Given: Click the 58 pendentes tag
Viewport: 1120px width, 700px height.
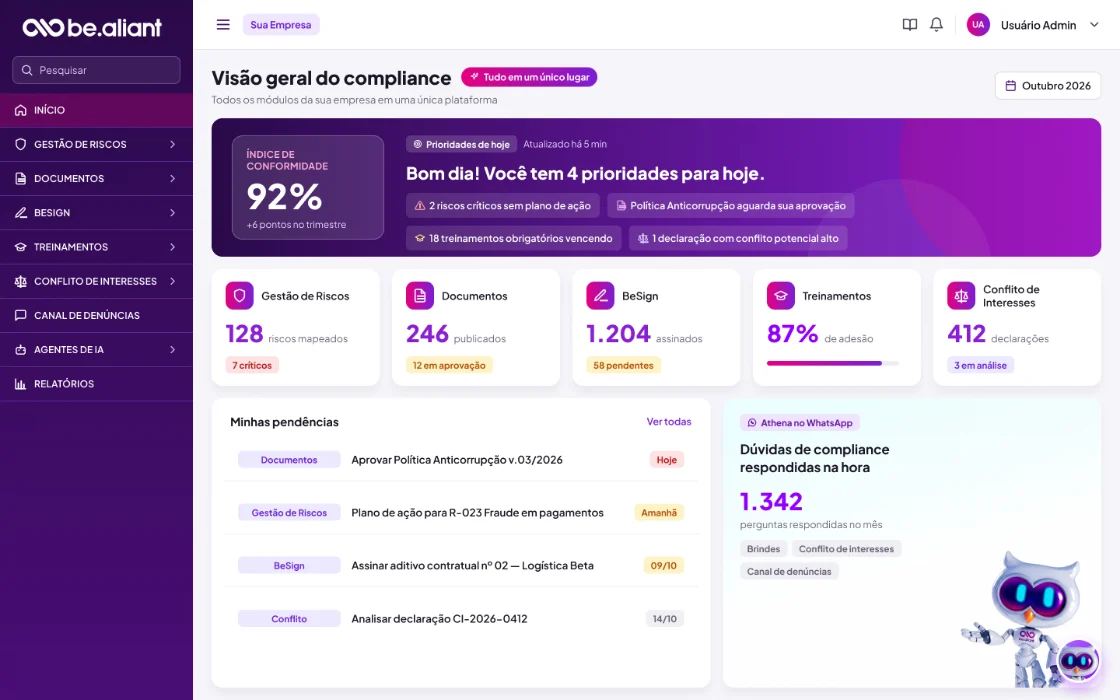Looking at the screenshot, I should (624, 366).
